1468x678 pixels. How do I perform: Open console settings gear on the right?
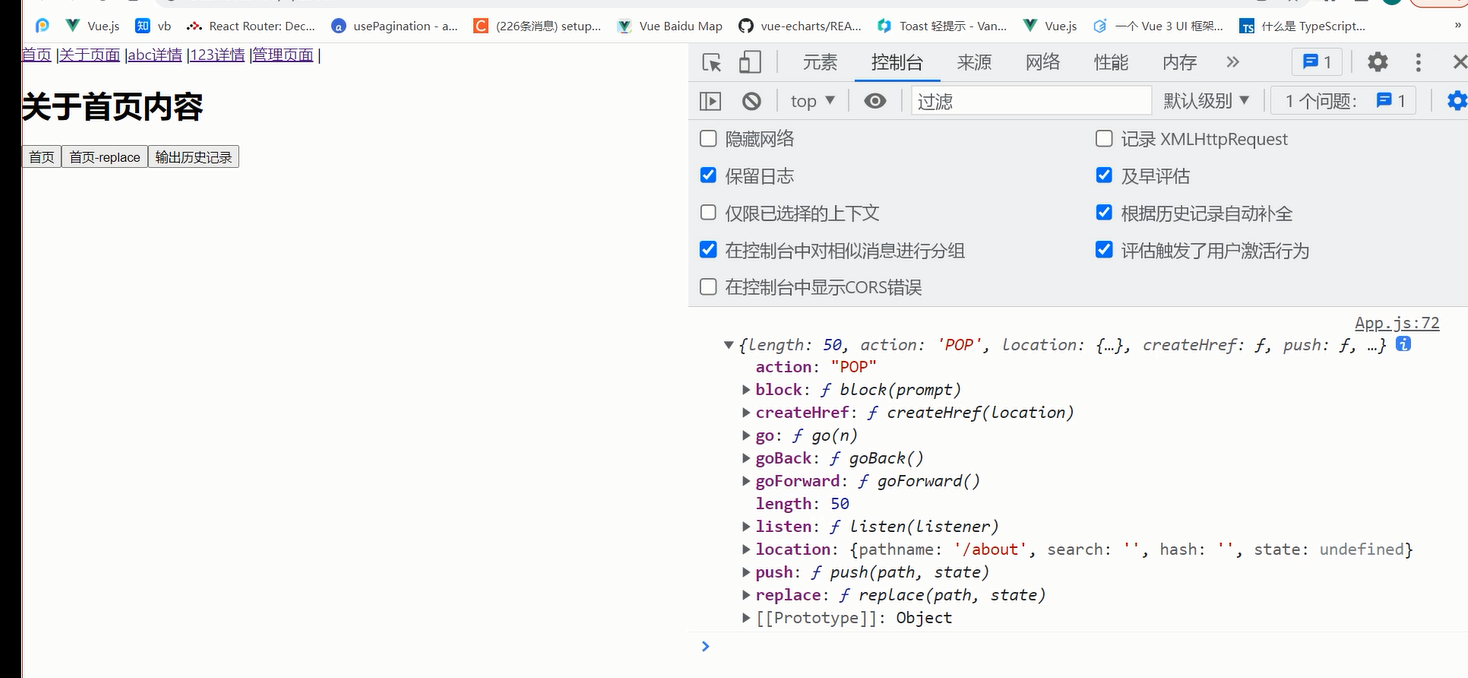tap(1457, 99)
